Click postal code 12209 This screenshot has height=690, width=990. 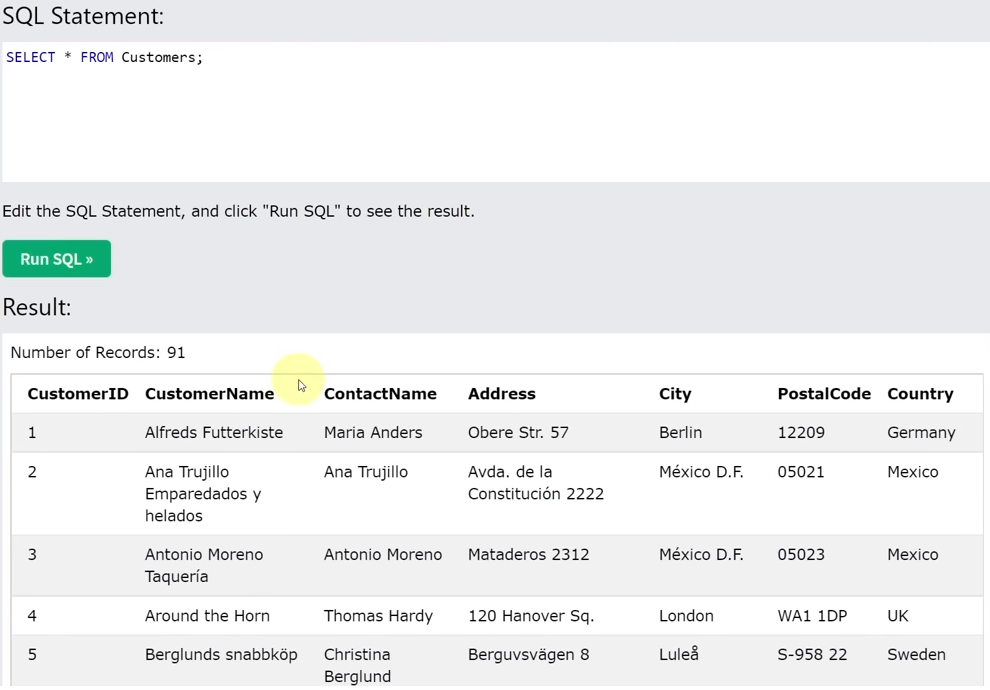801,432
